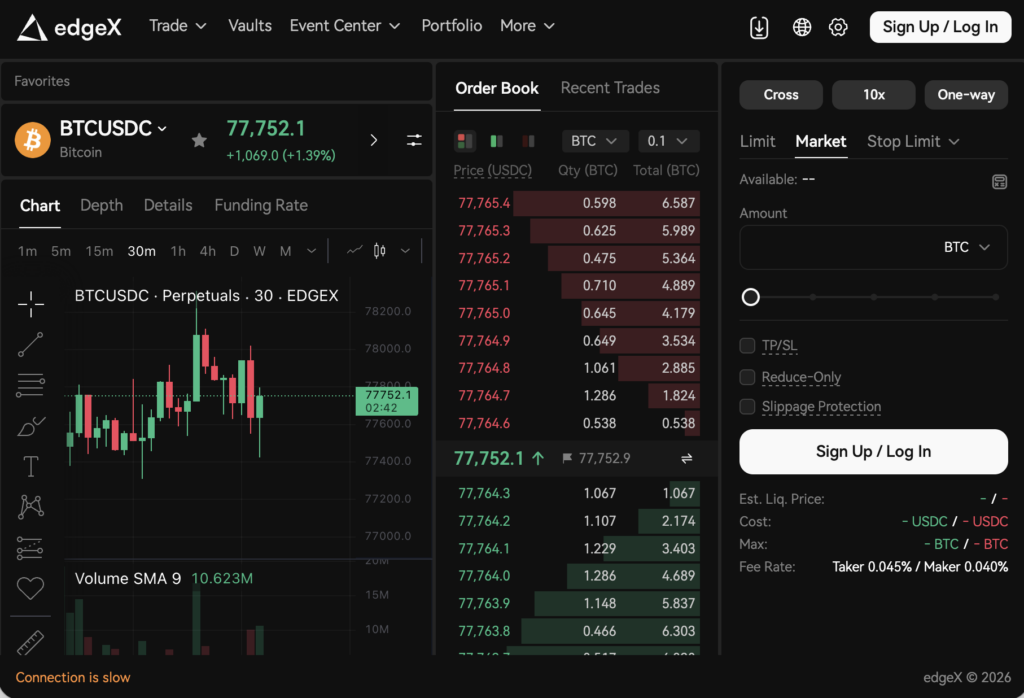Switch to the Recent Trades tab
Image resolution: width=1024 pixels, height=698 pixels.
coord(610,88)
